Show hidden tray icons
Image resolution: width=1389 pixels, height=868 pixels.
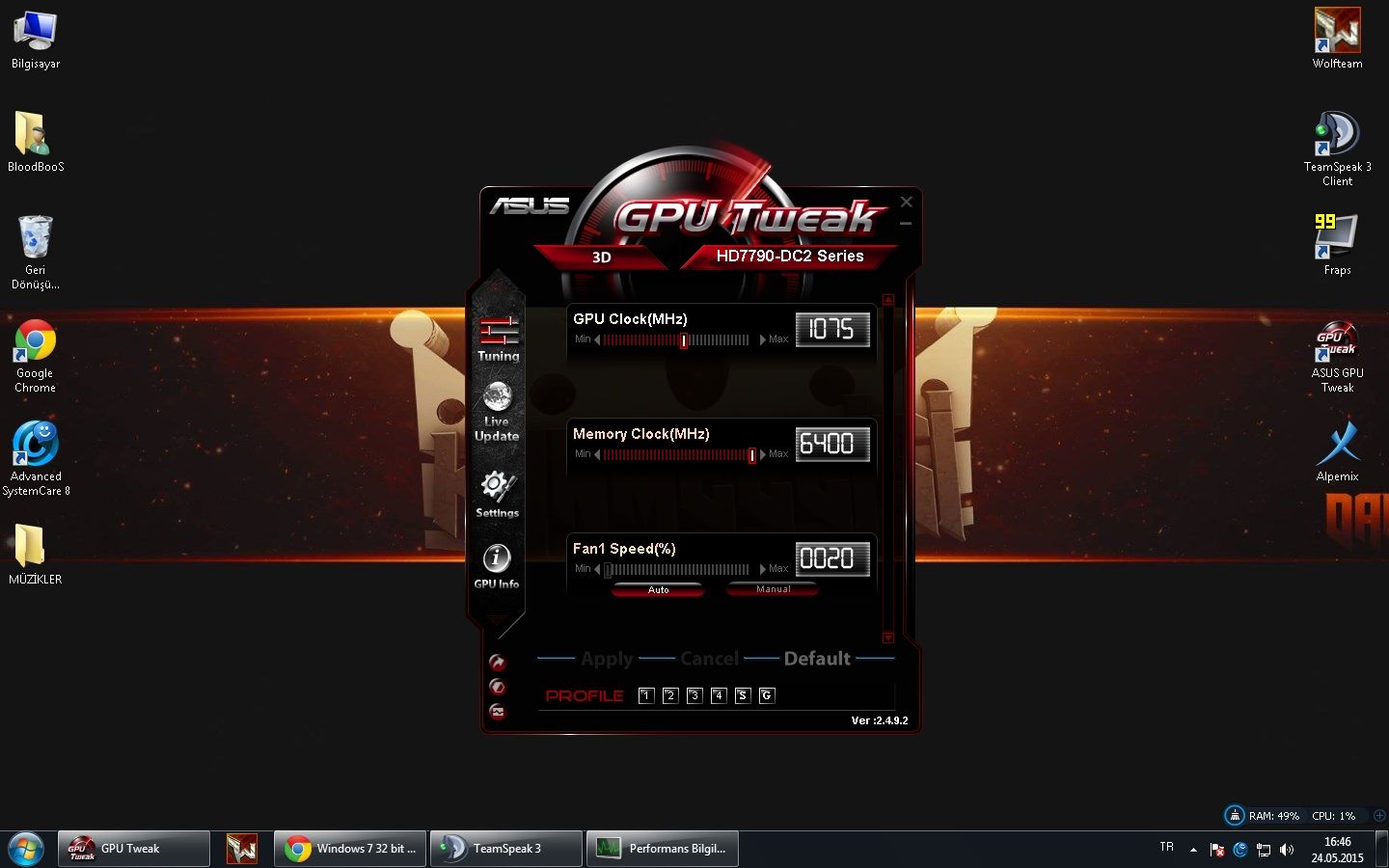click(1193, 850)
